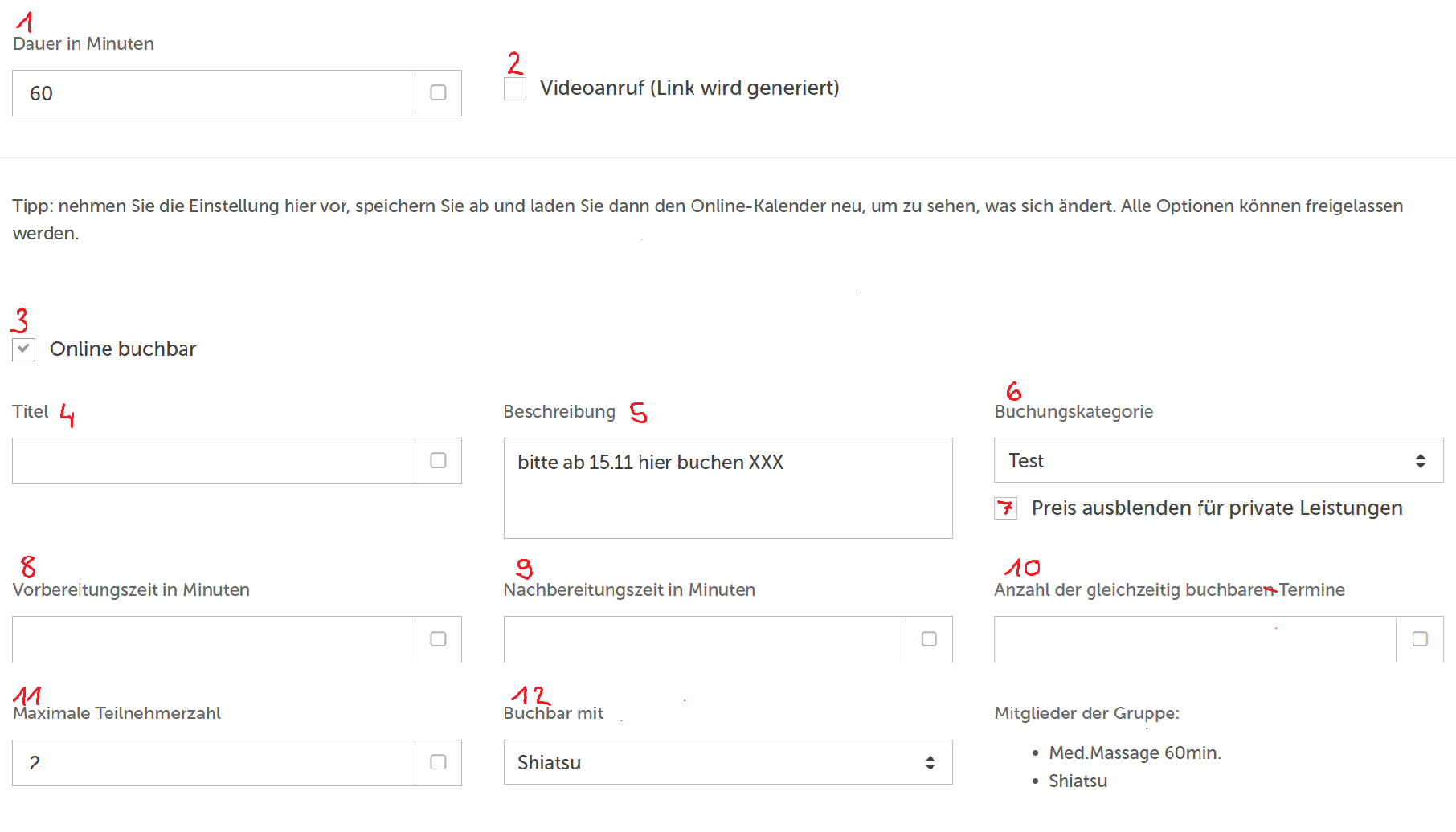Image resolution: width=1456 pixels, height=832 pixels.
Task: Click the Nachbereitungszeit in Minuten input
Action: point(705,639)
